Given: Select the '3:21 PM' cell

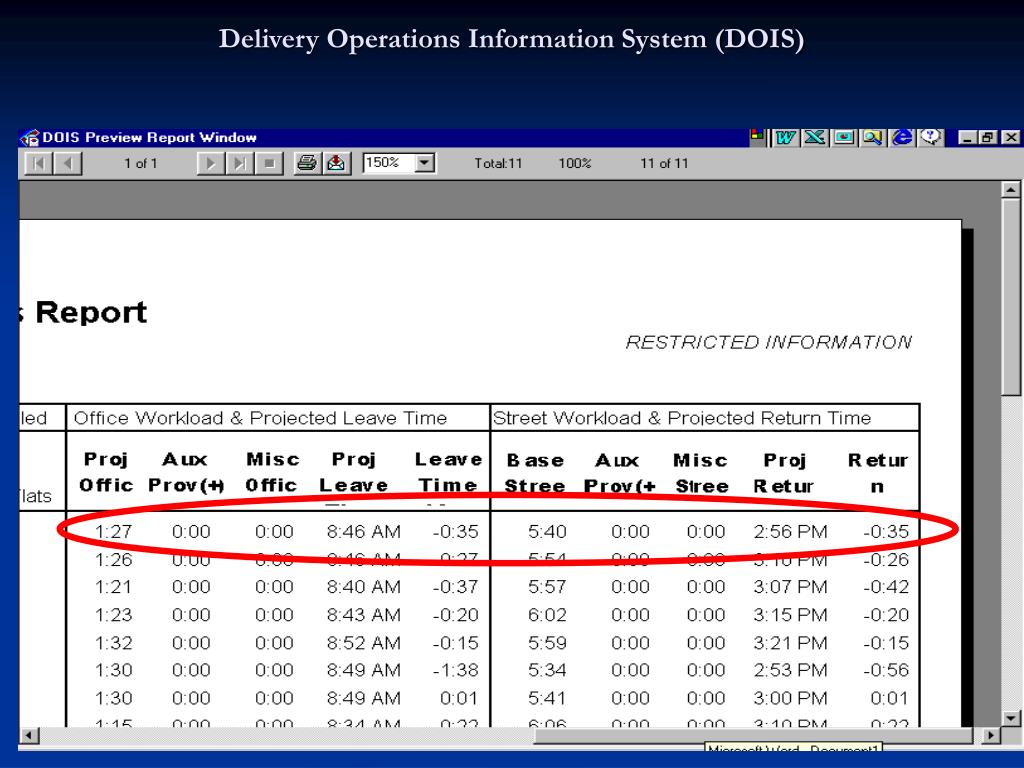Looking at the screenshot, I should click(x=790, y=643).
